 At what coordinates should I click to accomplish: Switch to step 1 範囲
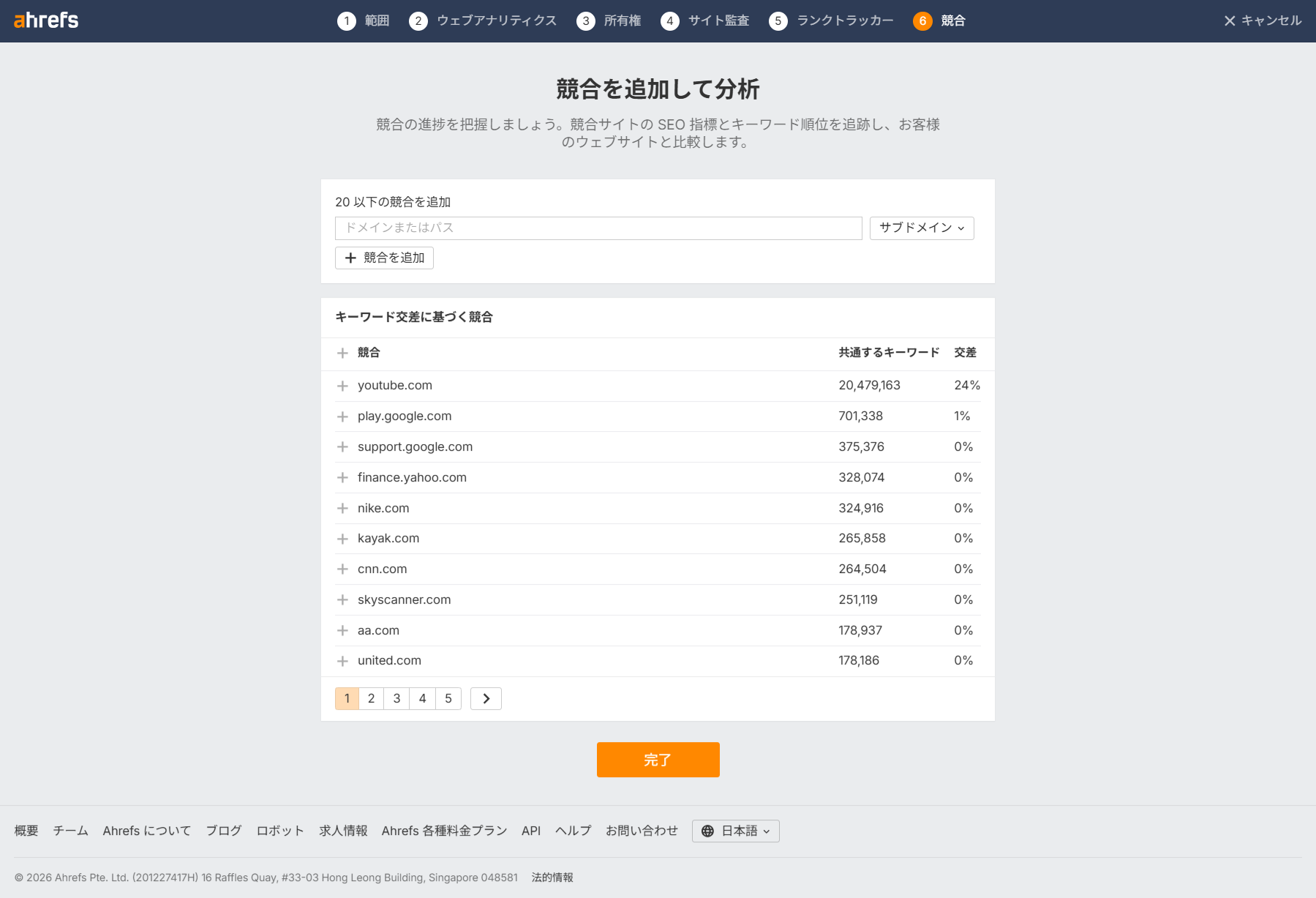tap(364, 20)
